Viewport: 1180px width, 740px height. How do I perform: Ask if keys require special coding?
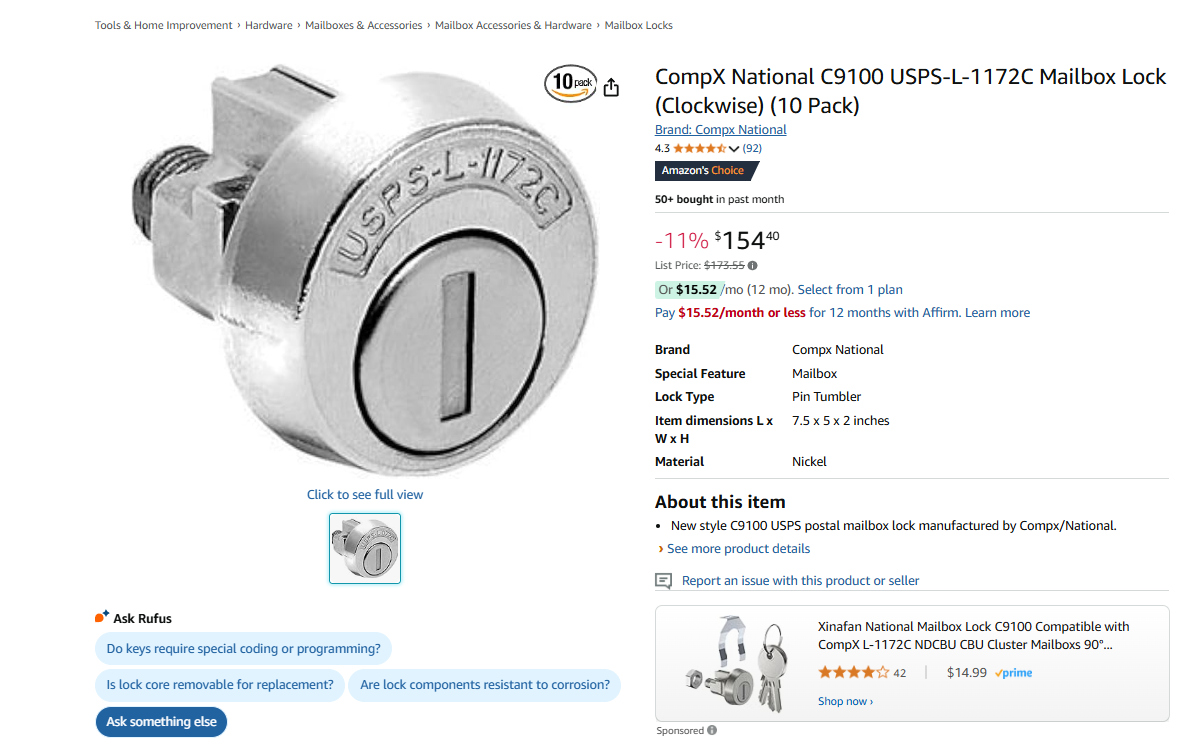coord(243,649)
